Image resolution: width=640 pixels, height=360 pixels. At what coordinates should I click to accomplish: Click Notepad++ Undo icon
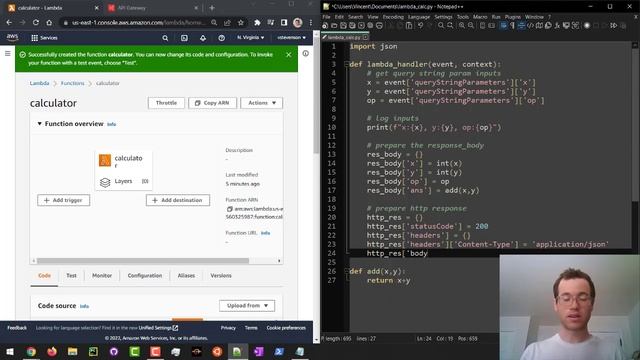pos(420,25)
